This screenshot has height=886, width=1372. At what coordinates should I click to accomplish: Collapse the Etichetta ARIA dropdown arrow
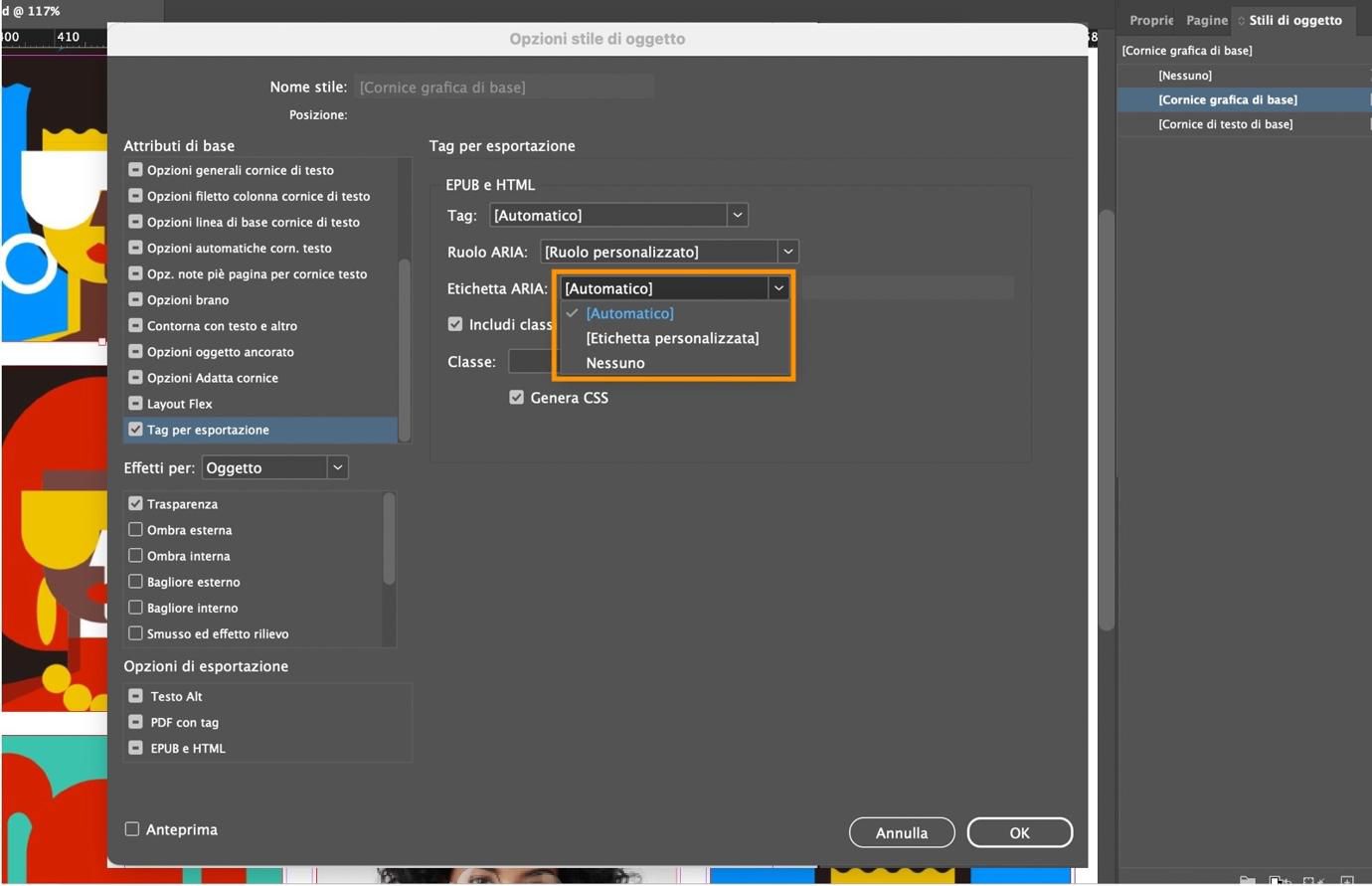click(x=778, y=288)
